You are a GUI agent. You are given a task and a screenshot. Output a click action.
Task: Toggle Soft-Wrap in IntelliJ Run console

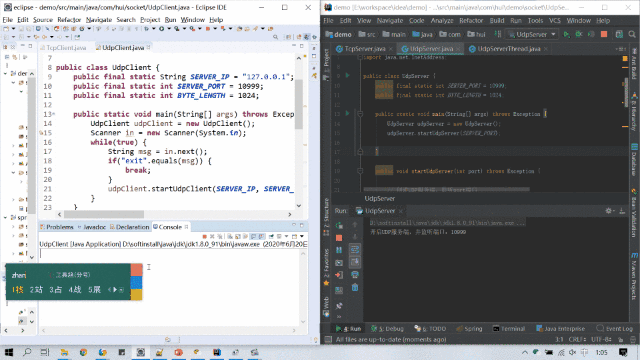[x=355, y=249]
